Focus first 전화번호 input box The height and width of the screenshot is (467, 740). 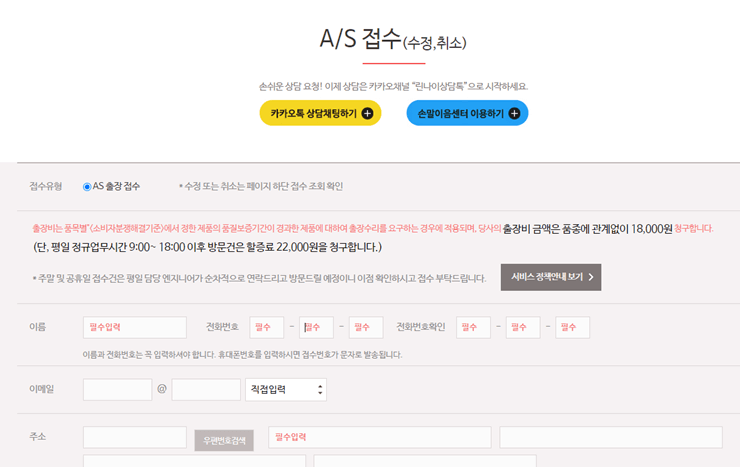point(267,327)
